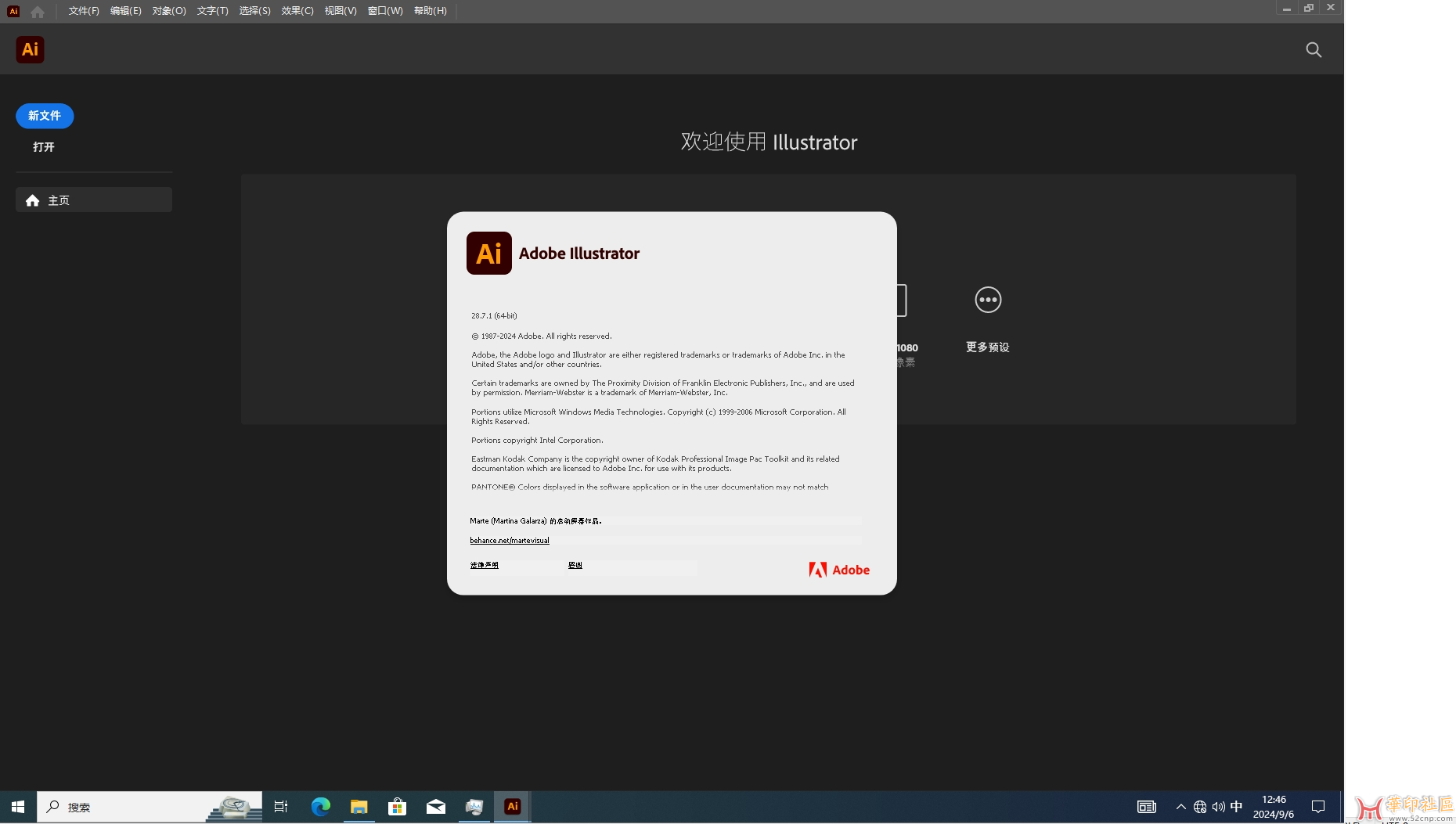Image resolution: width=1456 pixels, height=824 pixels.
Task: Click the 法律声明 link
Action: pyautogui.click(x=485, y=565)
